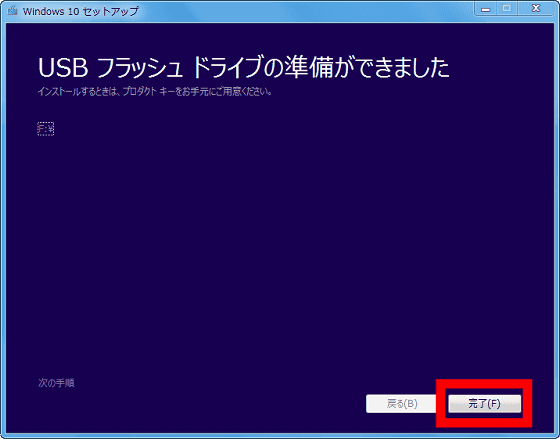
Task: Open the 次の手順 next steps link
Action: click(x=56, y=383)
